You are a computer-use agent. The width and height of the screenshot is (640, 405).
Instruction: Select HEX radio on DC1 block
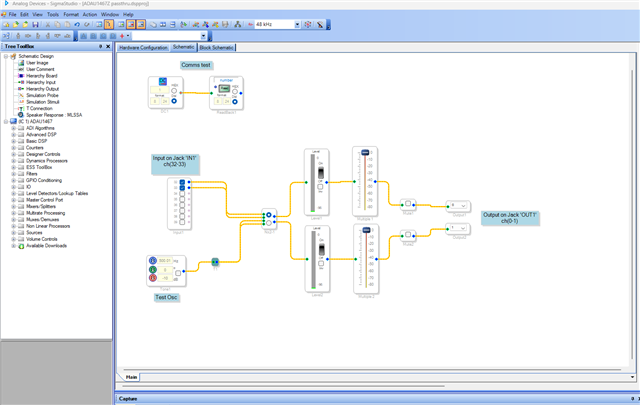[174, 91]
